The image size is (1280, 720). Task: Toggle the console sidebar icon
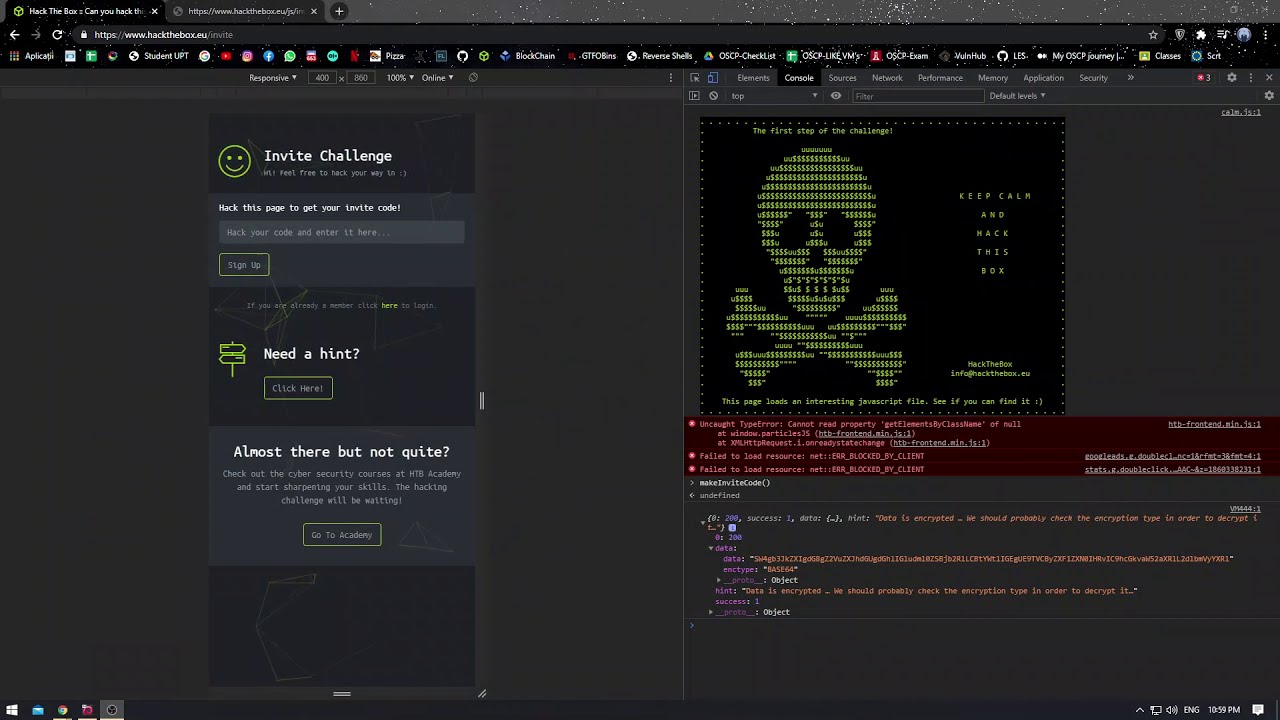pyautogui.click(x=695, y=96)
